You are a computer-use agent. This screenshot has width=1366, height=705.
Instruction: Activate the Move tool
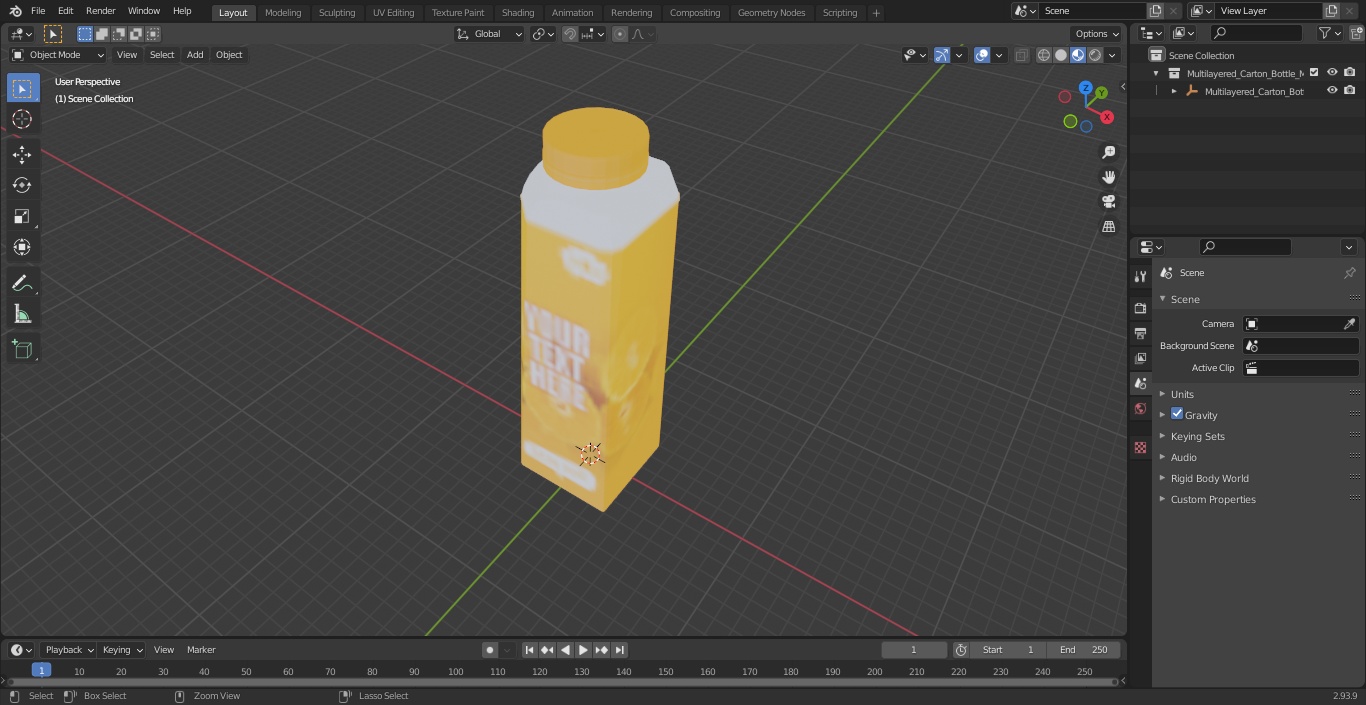point(22,154)
